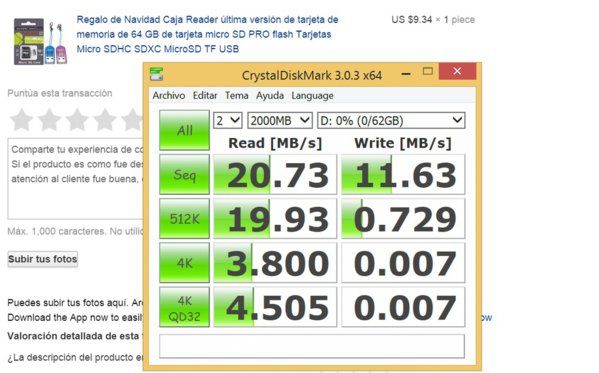The height and width of the screenshot is (373, 599).
Task: Click the Write [MB/s] column header
Action: (x=403, y=143)
